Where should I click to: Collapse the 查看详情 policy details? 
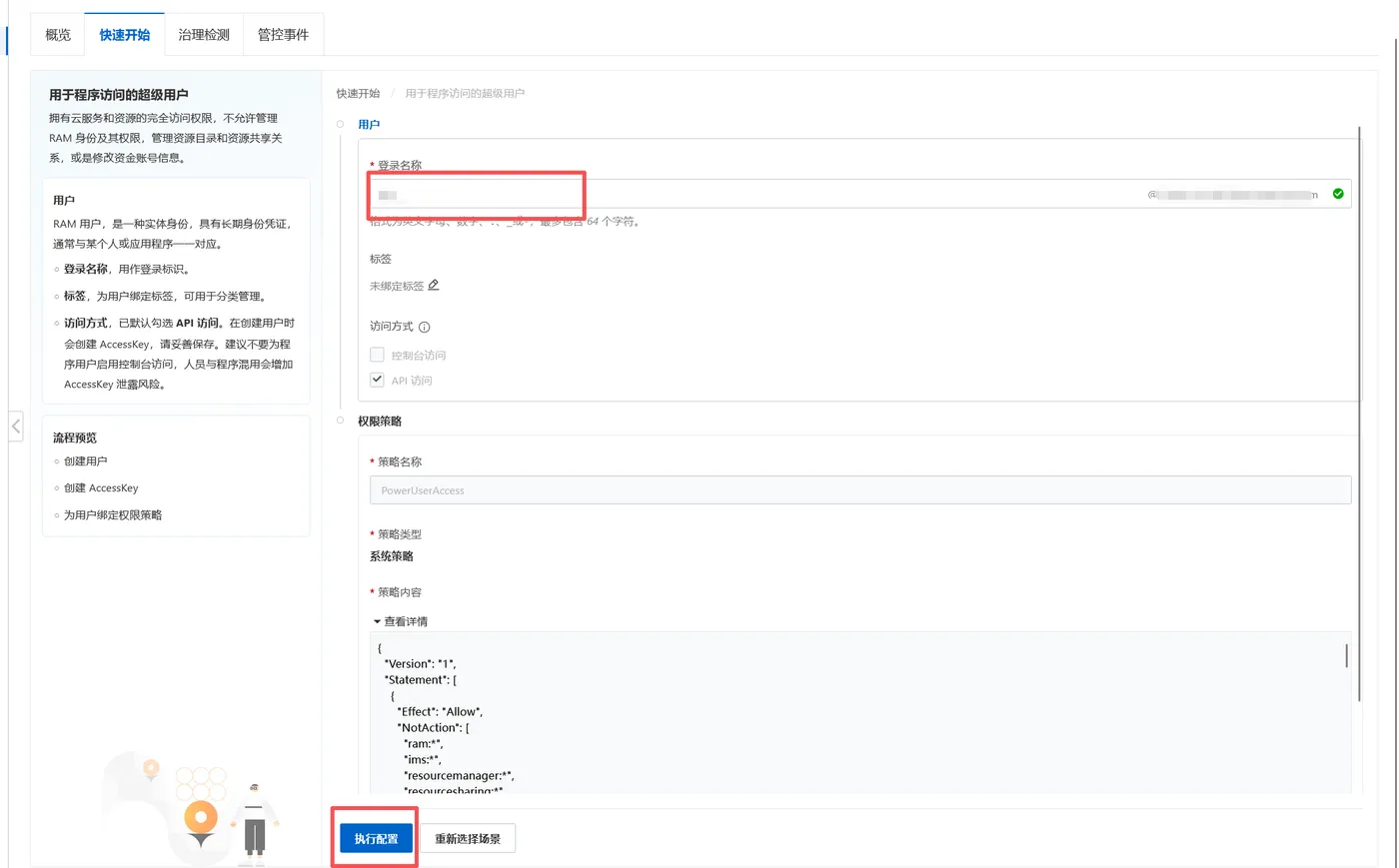(400, 621)
